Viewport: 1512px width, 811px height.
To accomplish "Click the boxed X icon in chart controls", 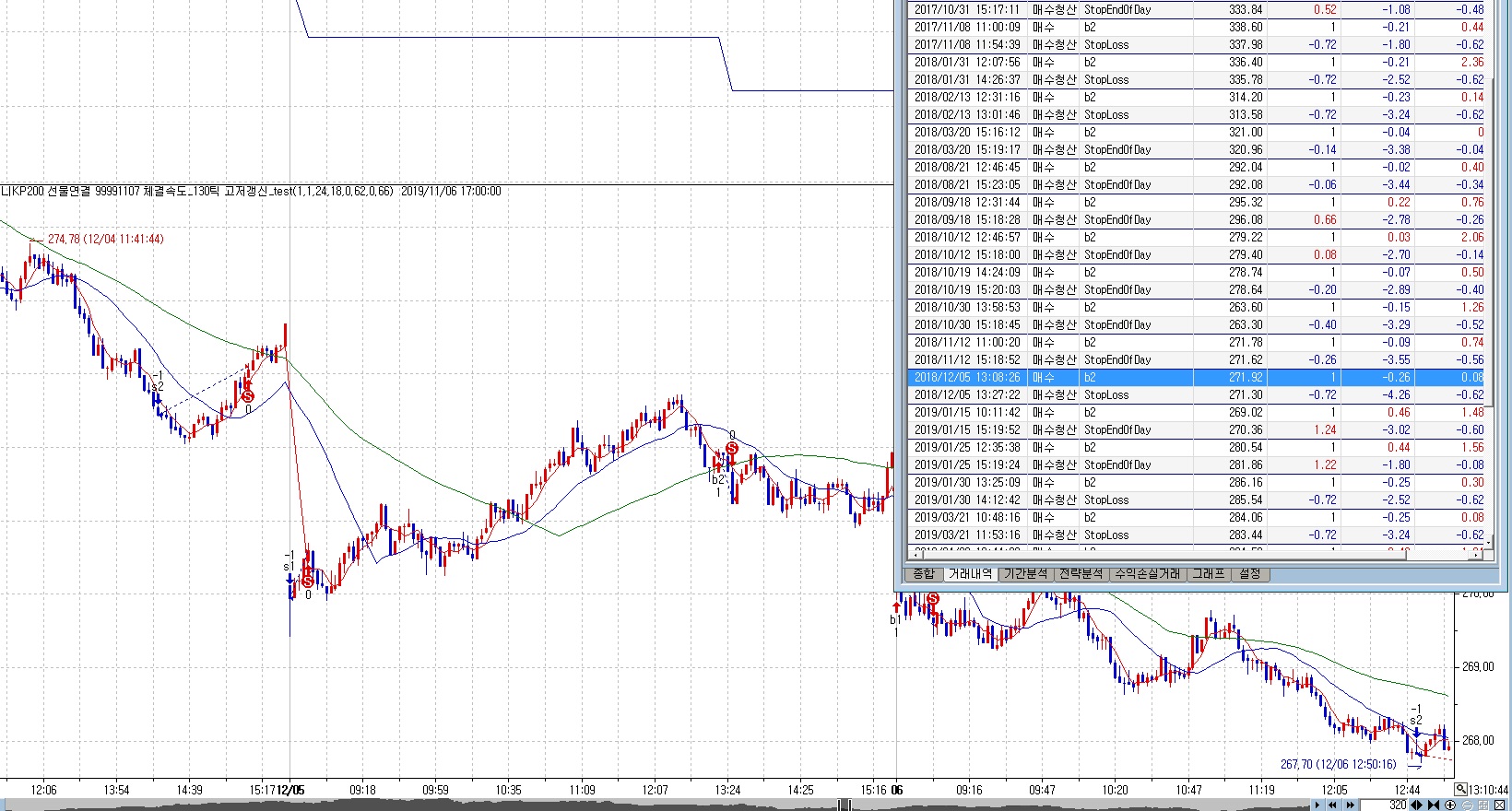I will (1499, 805).
